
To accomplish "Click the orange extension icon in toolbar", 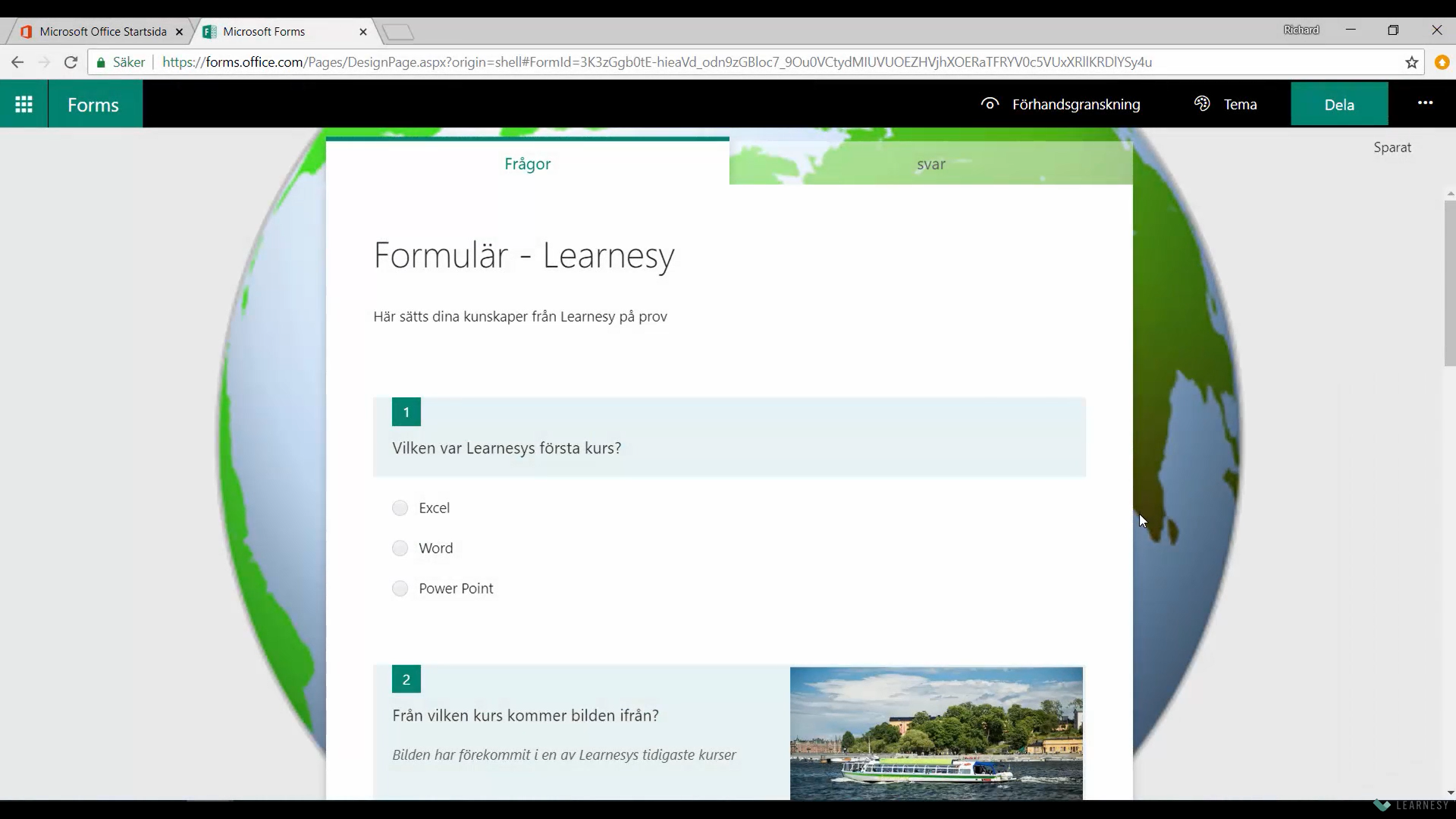I will pyautogui.click(x=1442, y=62).
